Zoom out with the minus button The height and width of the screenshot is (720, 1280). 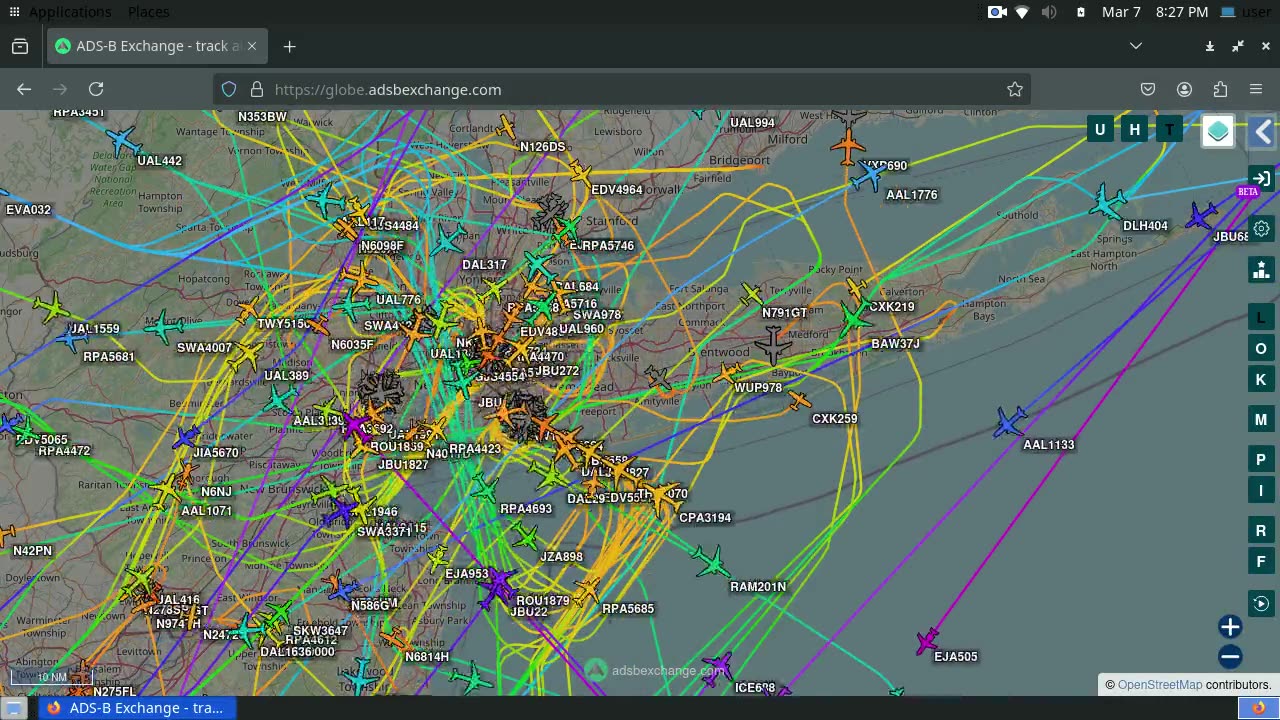(x=1230, y=657)
